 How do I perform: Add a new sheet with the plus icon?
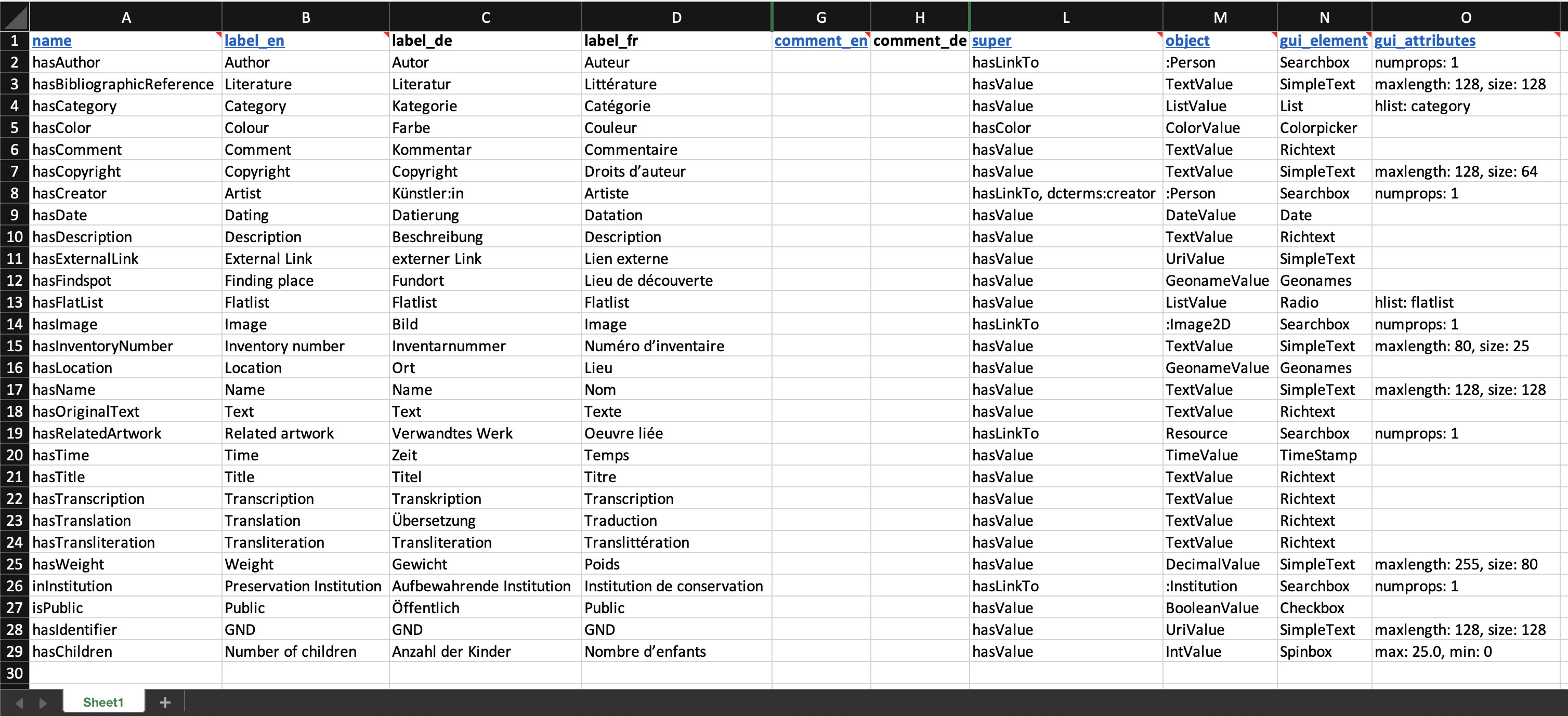point(164,702)
